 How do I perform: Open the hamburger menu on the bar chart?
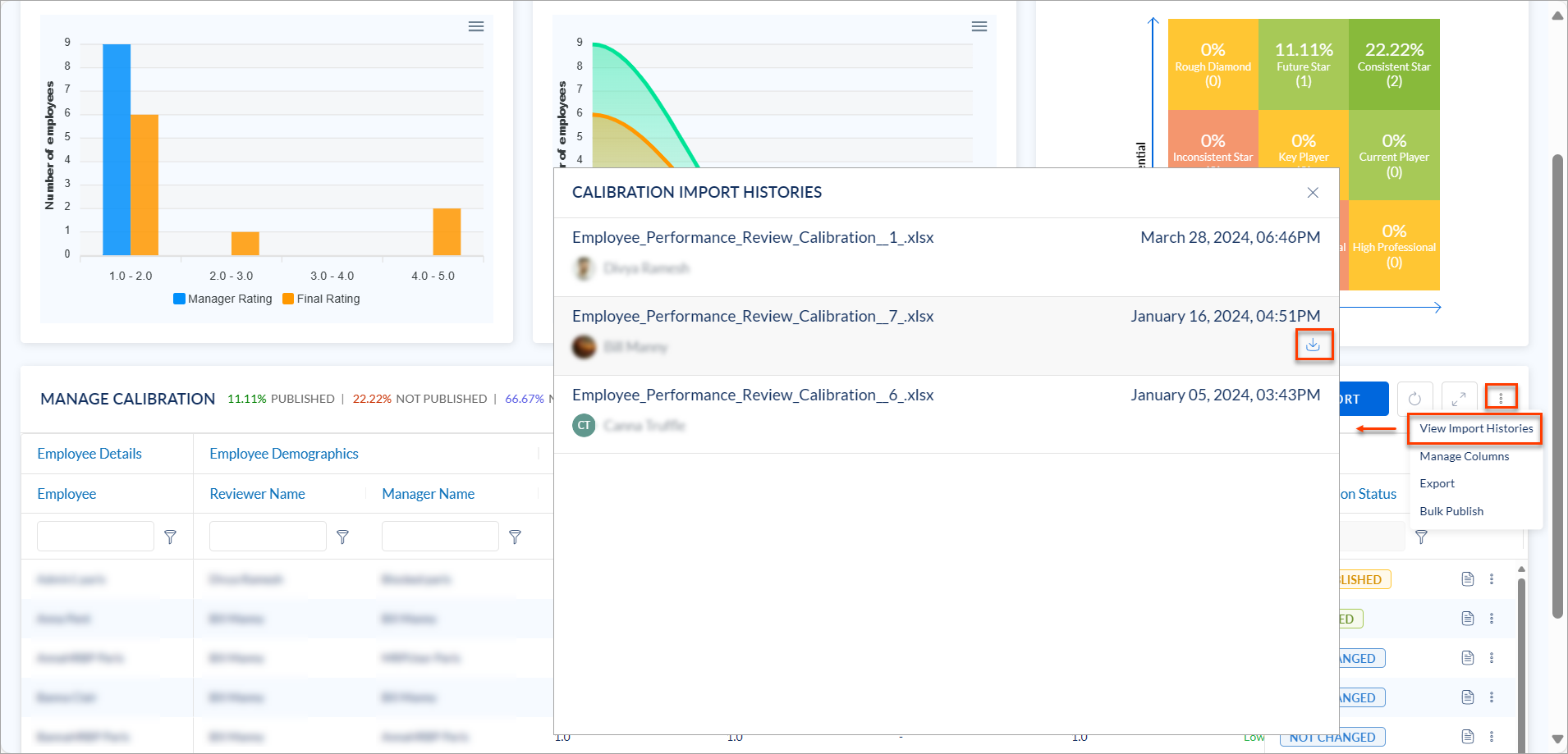point(476,26)
